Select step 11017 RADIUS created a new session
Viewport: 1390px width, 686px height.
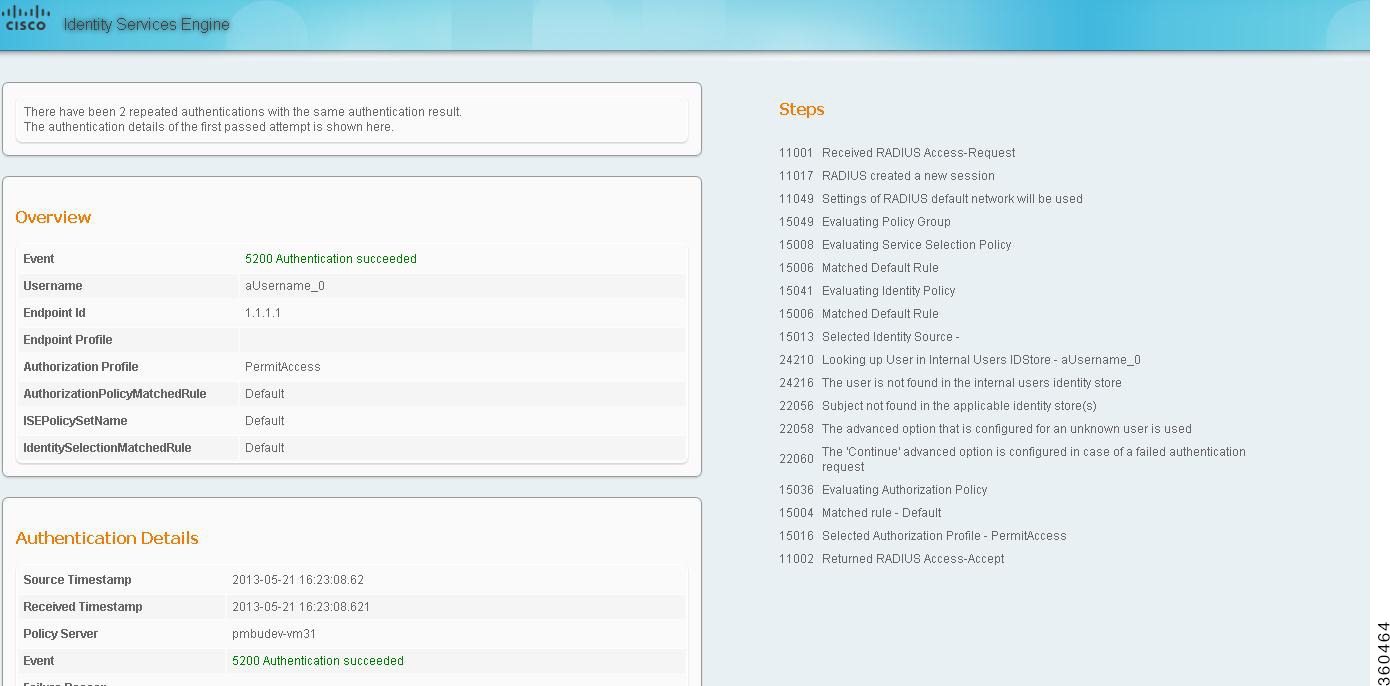point(887,176)
